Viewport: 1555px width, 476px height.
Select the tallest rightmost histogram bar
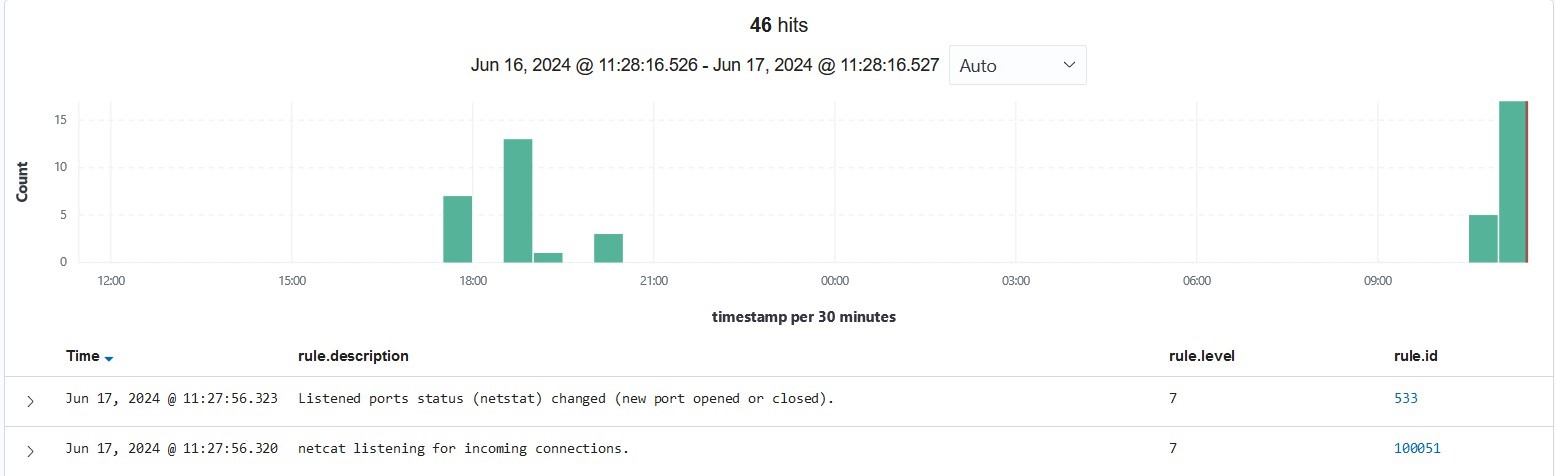coord(1512,181)
